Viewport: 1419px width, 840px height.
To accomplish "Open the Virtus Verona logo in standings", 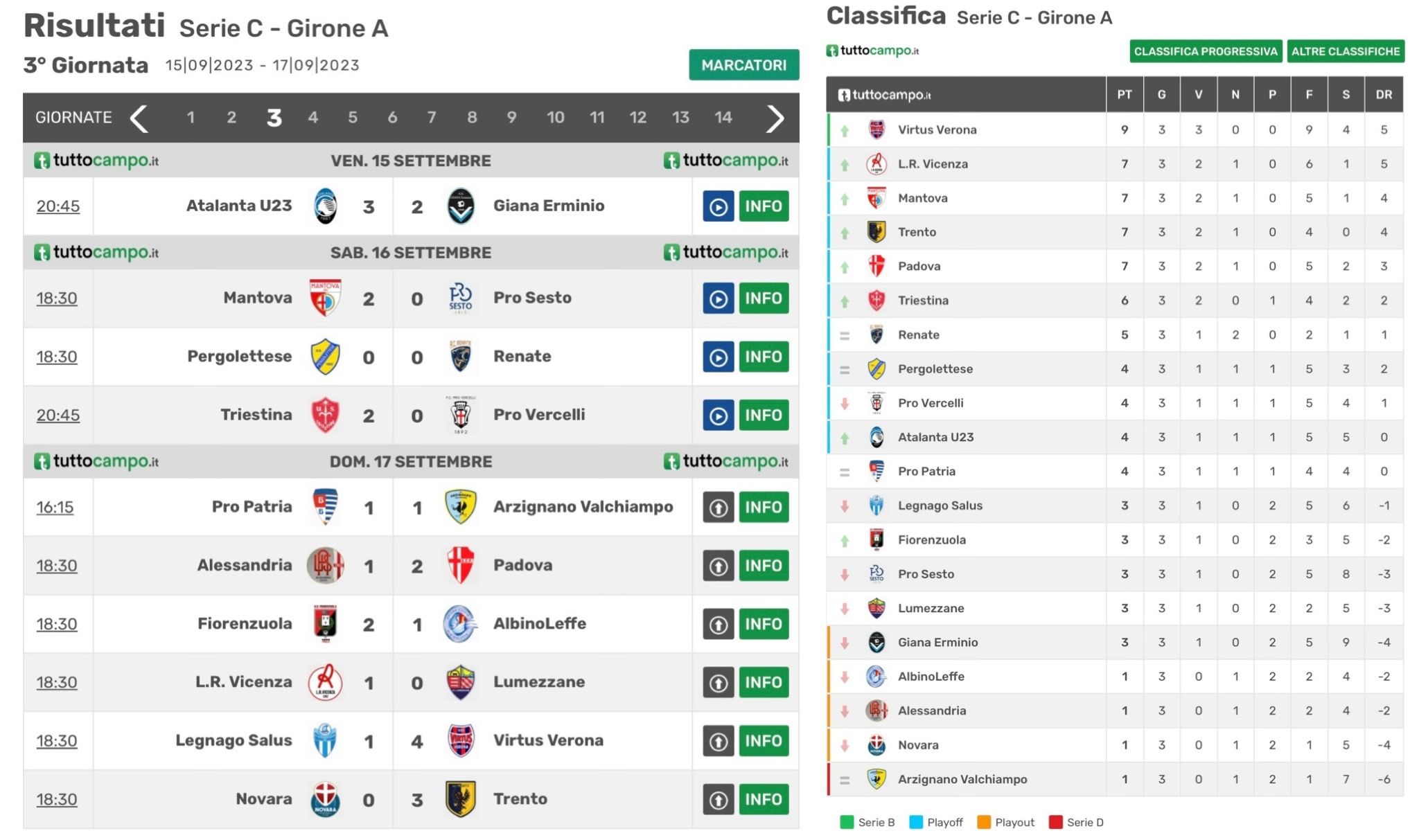I will click(876, 129).
